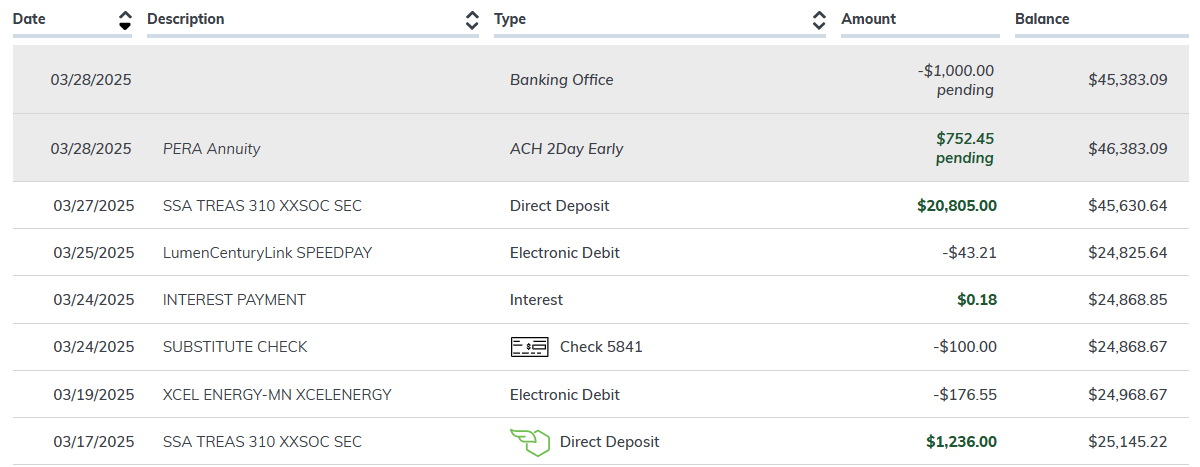Click the 03/17/2025 SSA TREAS transaction

click(262, 442)
